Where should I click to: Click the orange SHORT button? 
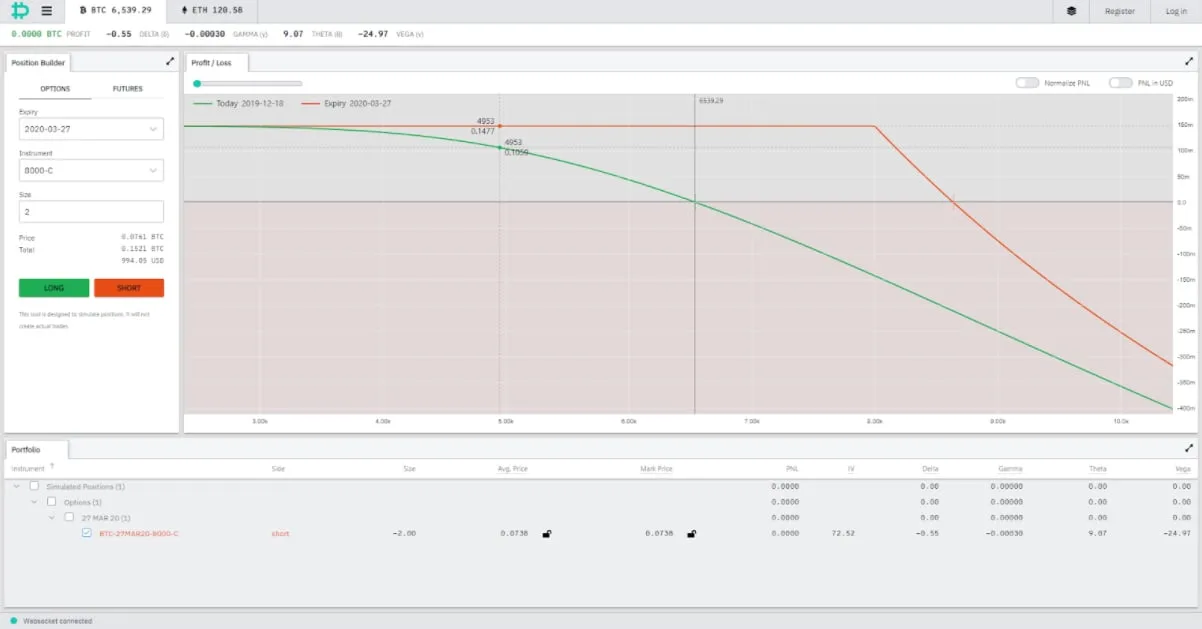coord(129,288)
